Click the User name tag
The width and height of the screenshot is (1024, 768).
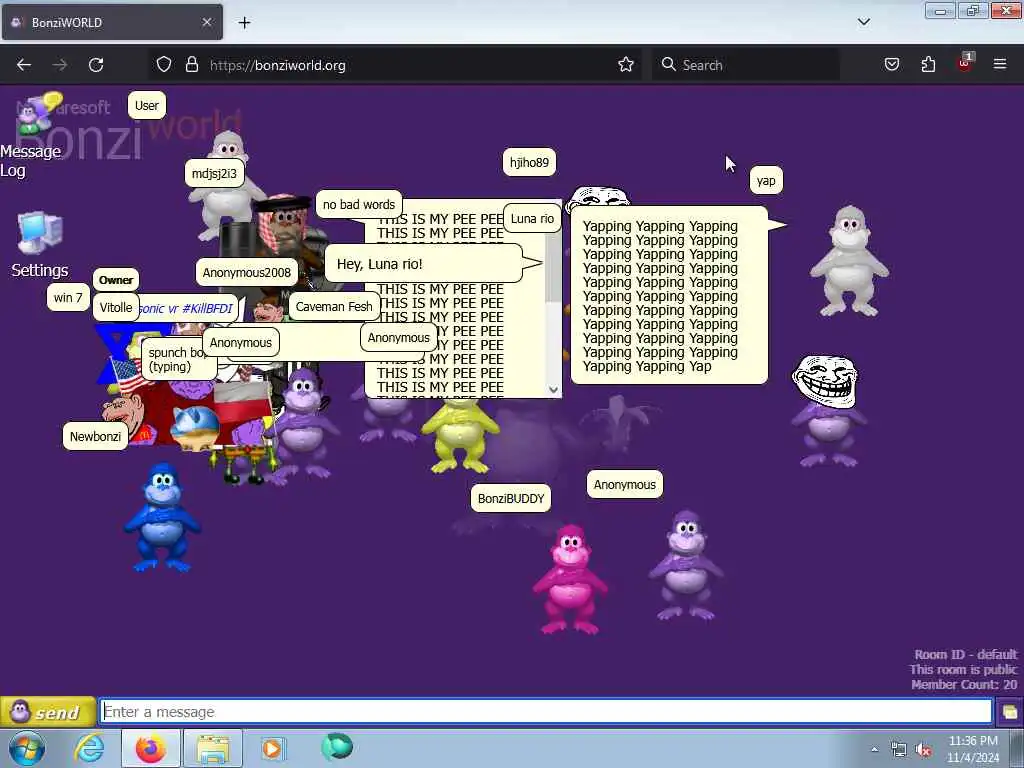click(146, 105)
